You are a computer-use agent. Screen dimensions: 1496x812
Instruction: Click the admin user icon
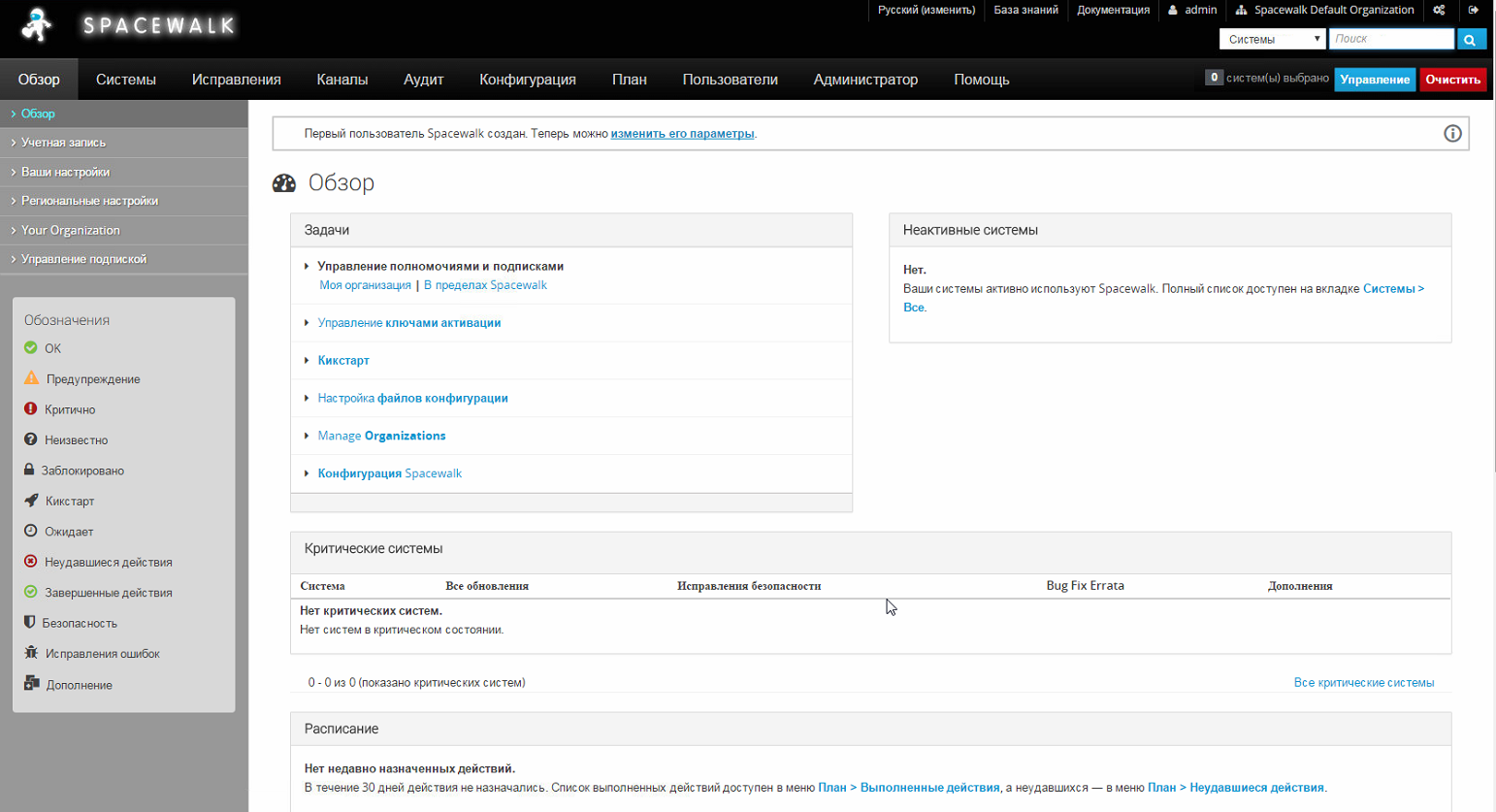coord(1173,11)
